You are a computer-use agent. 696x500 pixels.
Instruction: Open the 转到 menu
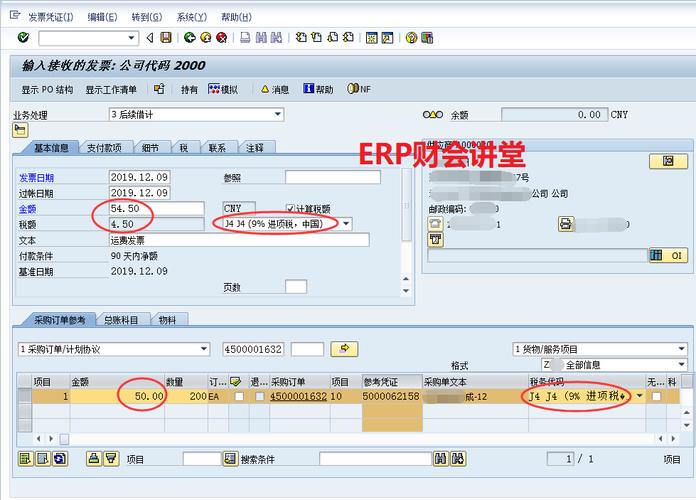click(147, 17)
